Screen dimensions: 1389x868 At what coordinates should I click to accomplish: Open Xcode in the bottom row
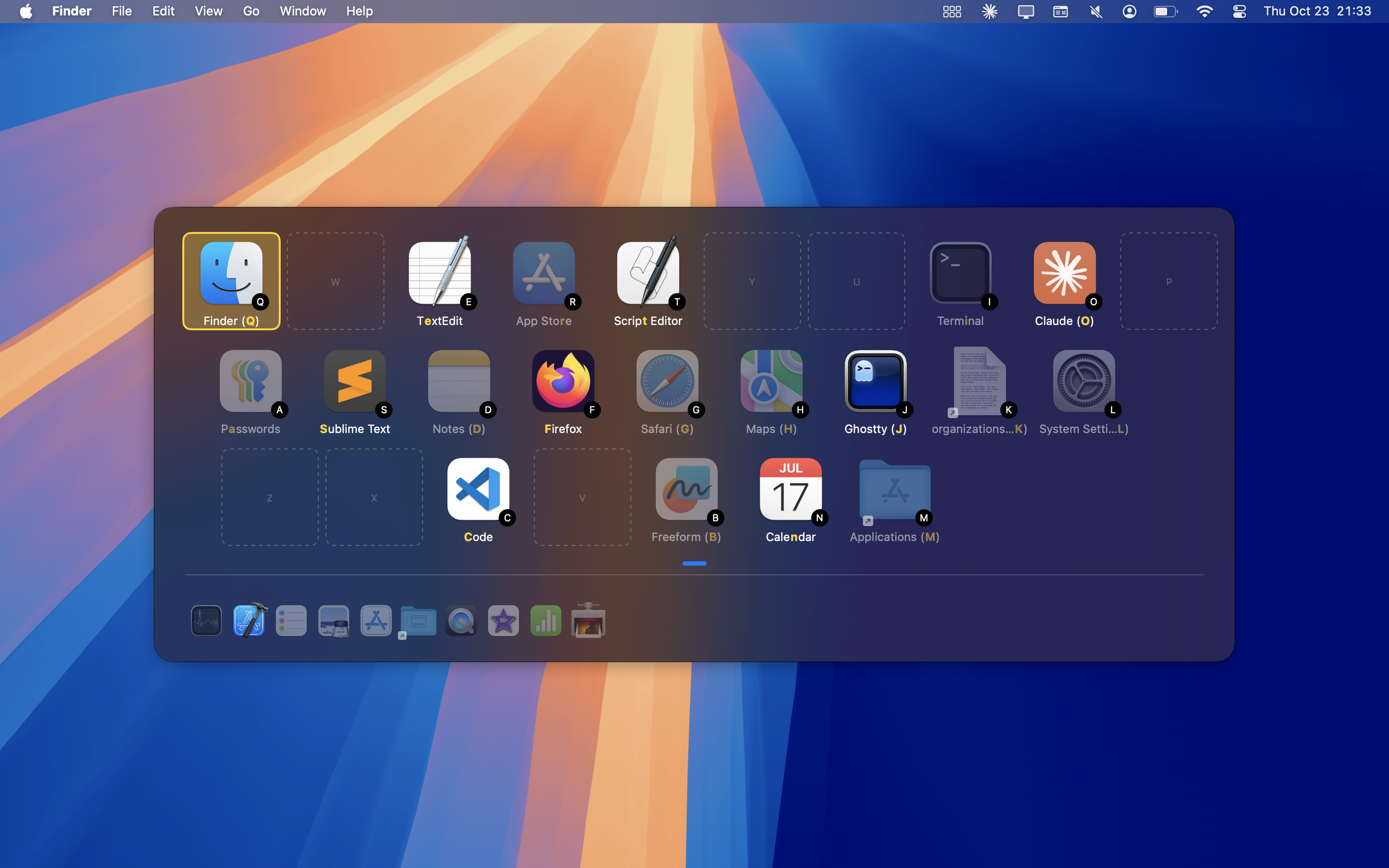249,621
